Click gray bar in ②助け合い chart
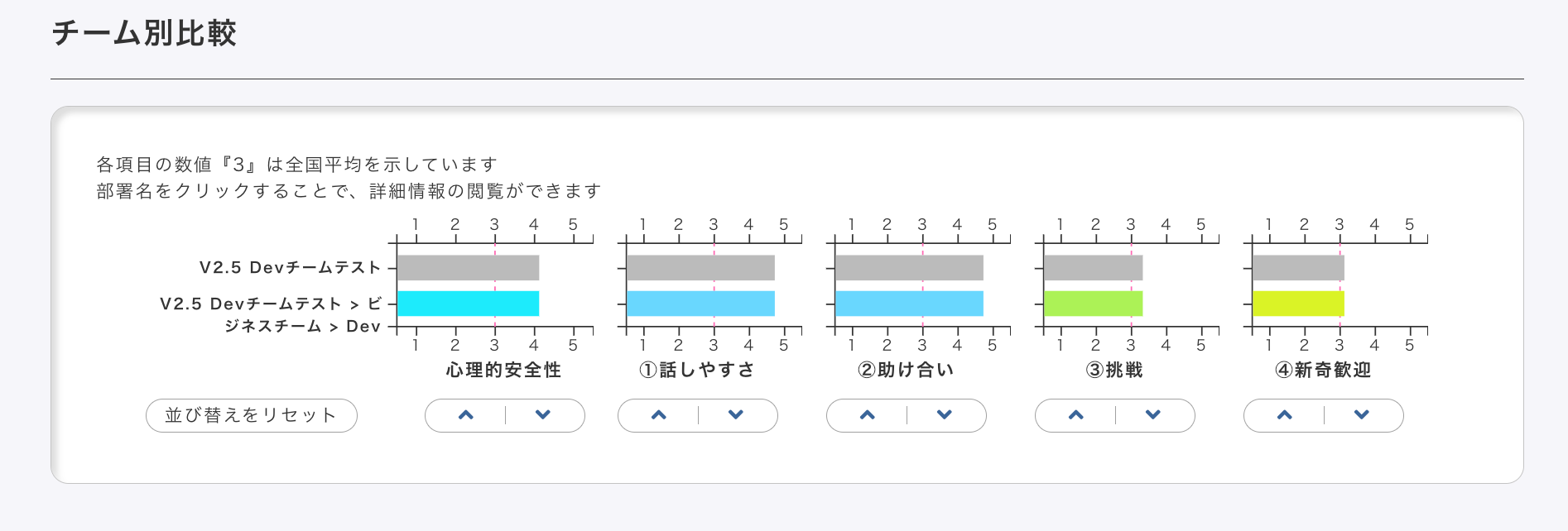 [x=909, y=268]
